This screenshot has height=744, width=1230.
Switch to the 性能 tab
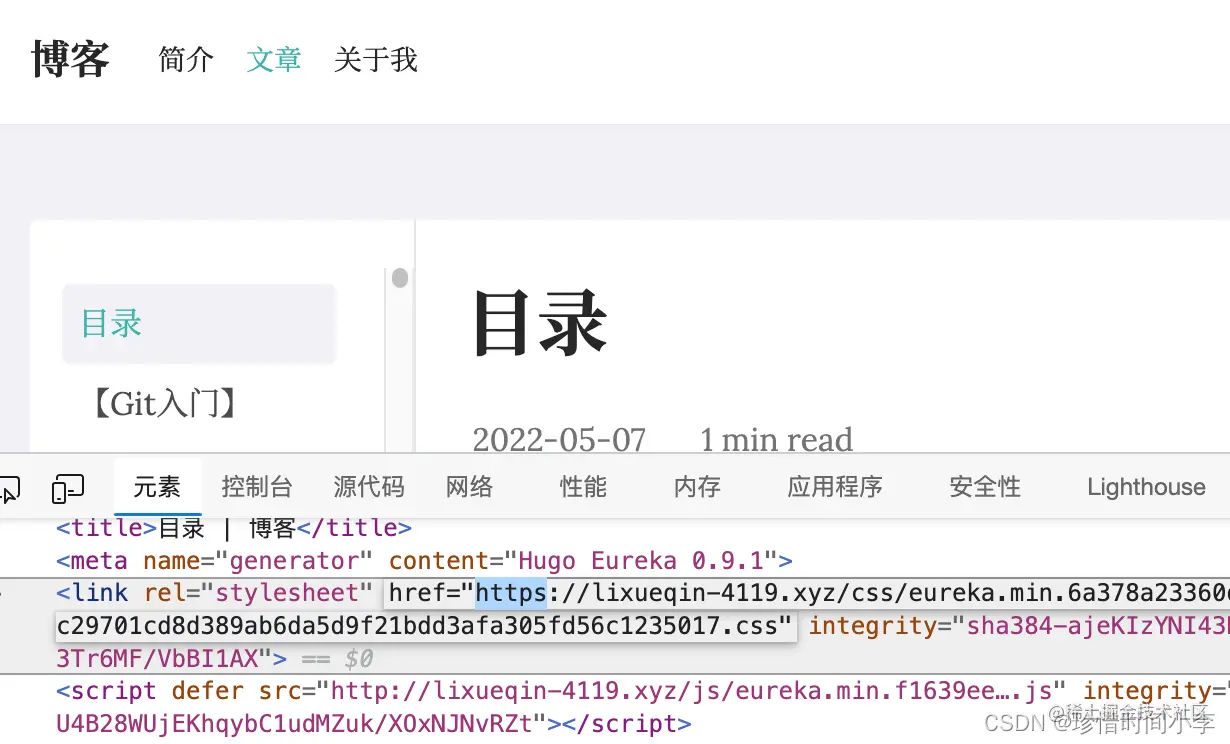click(583, 487)
